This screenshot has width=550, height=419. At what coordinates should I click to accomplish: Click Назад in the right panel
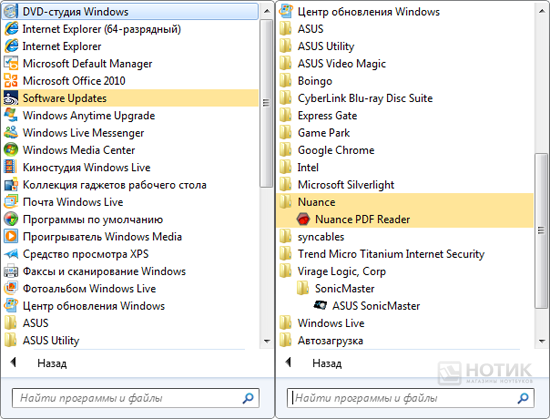point(327,363)
